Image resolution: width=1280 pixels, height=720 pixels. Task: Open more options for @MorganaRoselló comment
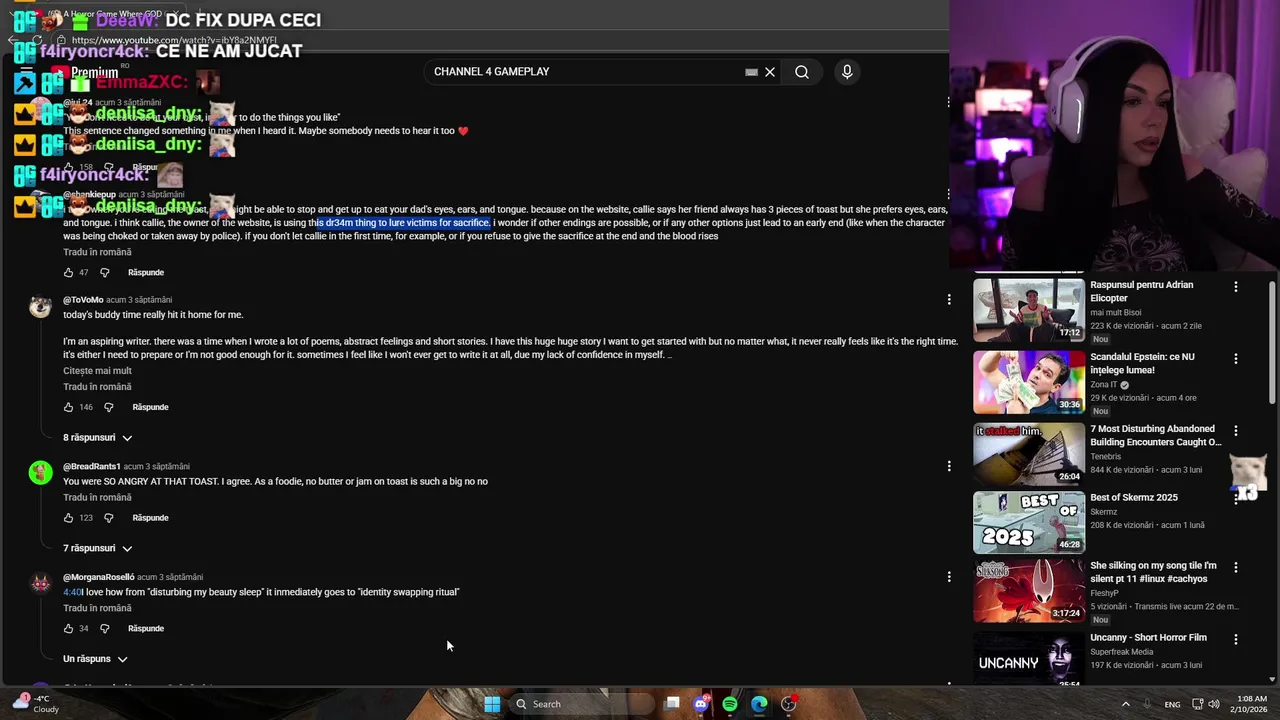(949, 577)
